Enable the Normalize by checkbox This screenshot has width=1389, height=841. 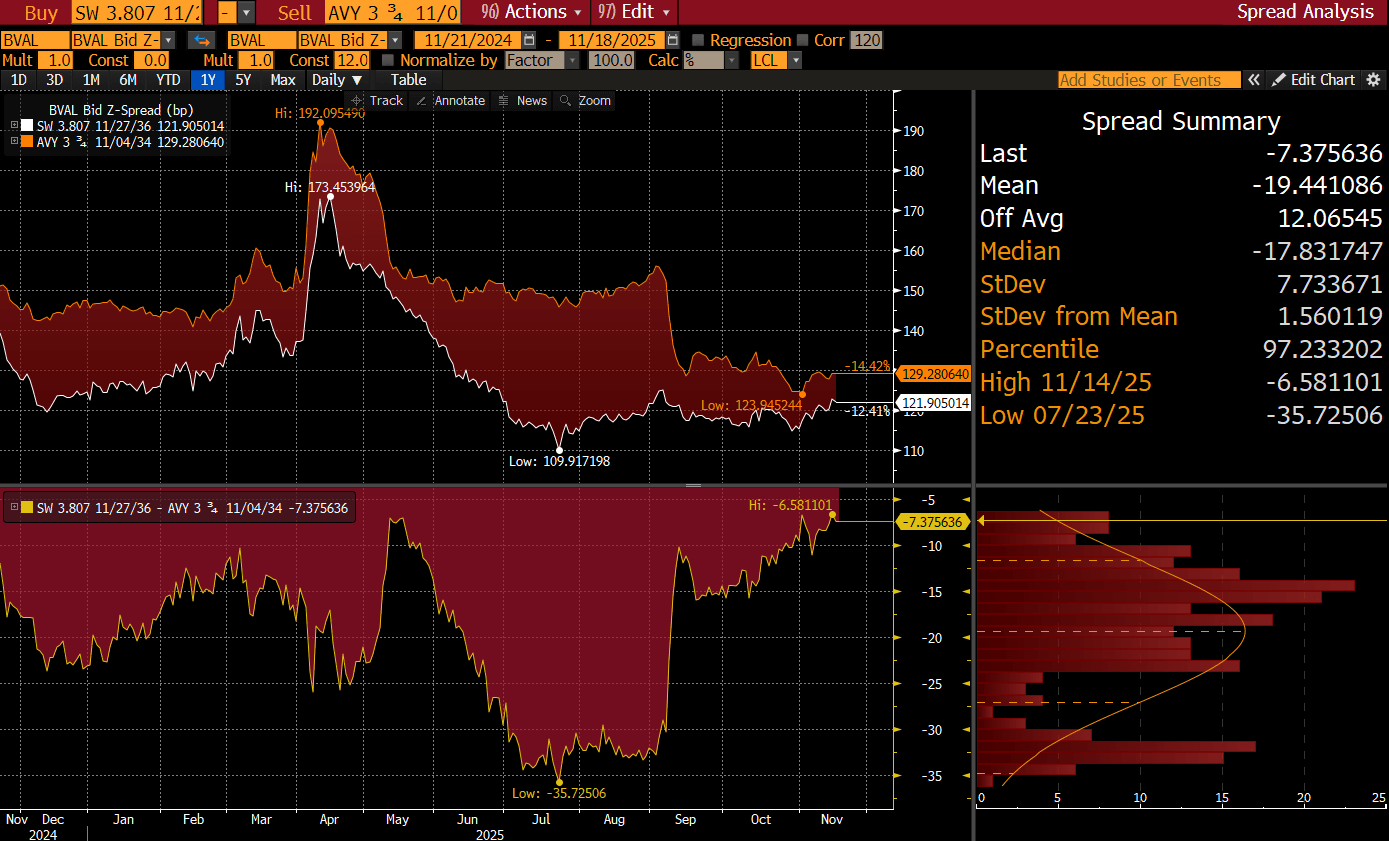tap(388, 60)
